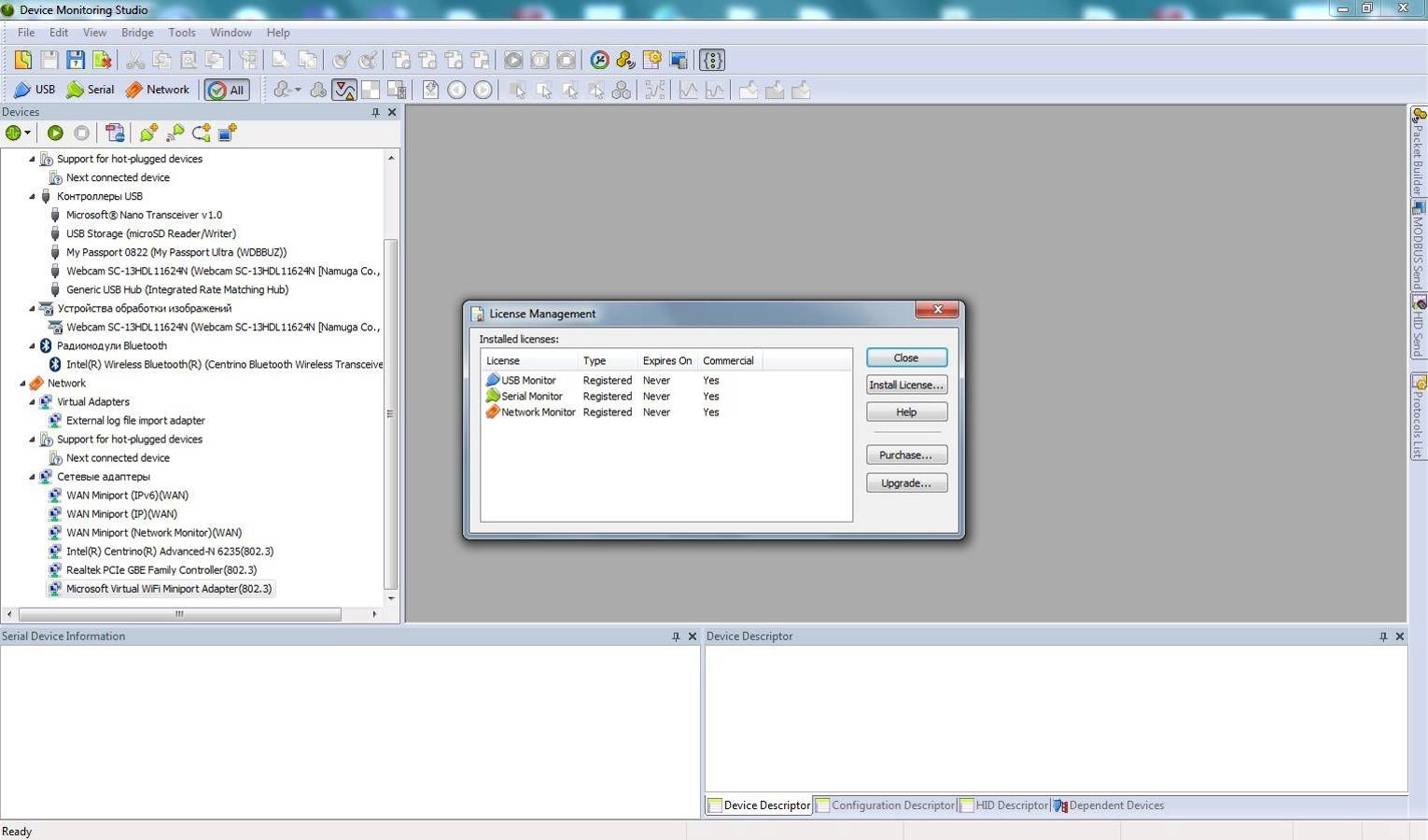Open the HID Send side panel
Screen dimensions: 1428x840
[1418, 327]
